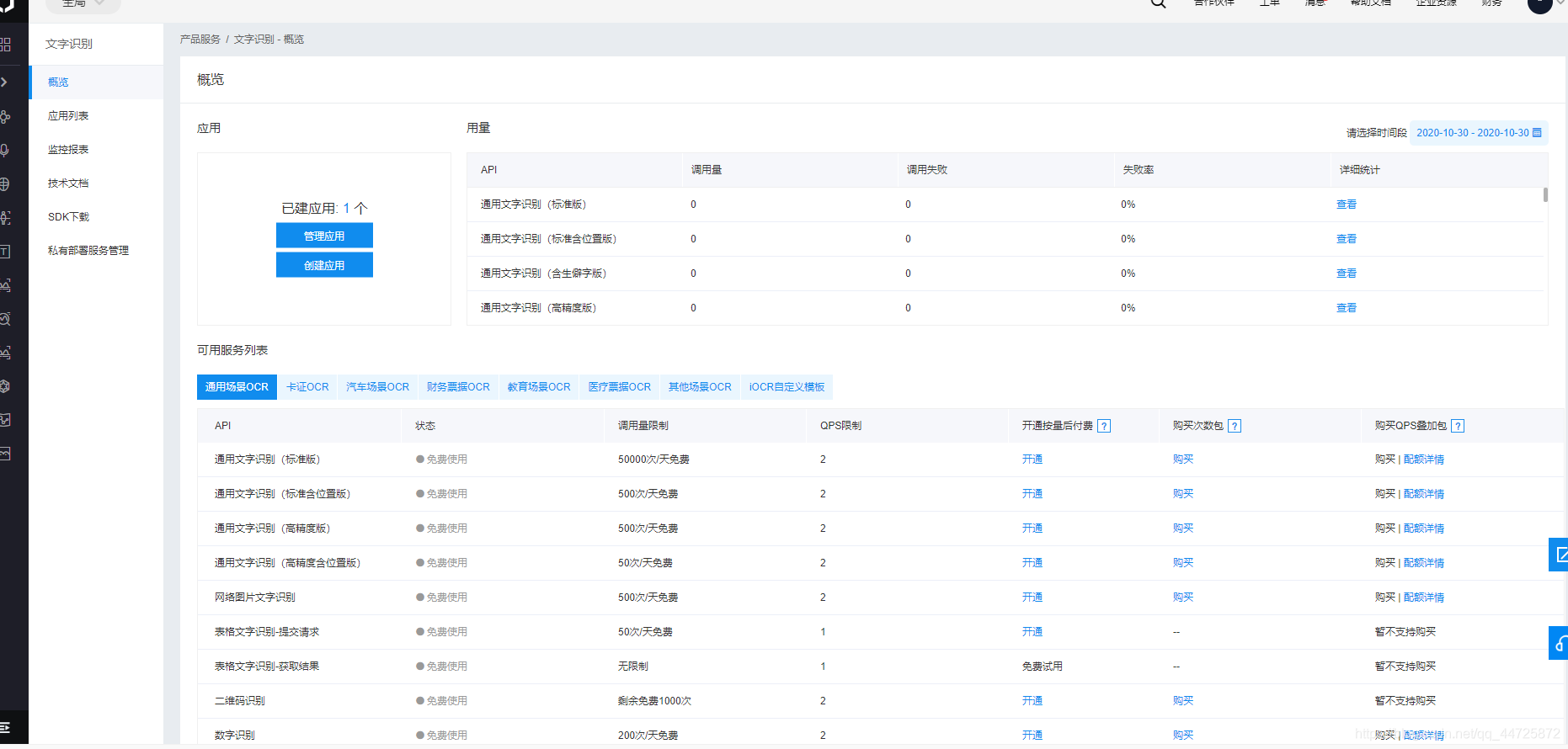1568x749 pixels.
Task: Click 数字识别 API name in service list
Action: tap(235, 736)
